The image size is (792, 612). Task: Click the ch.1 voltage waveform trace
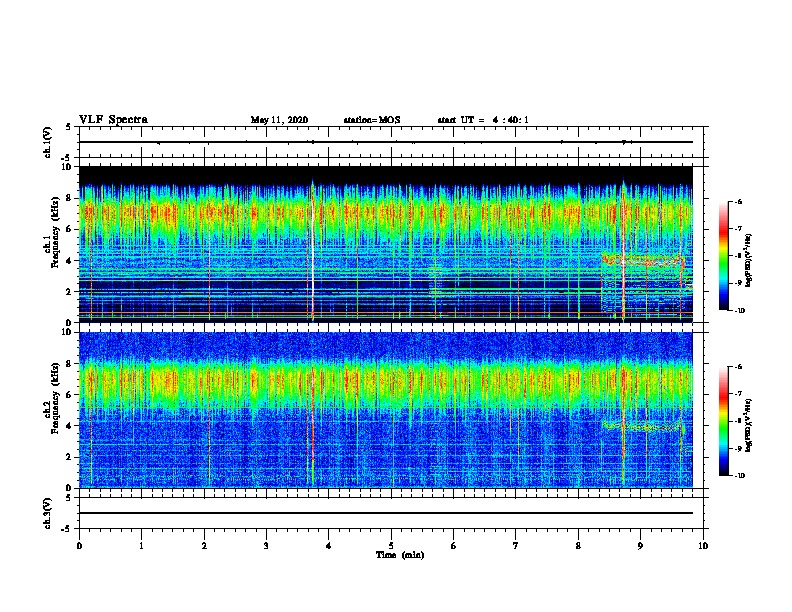pyautogui.click(x=386, y=142)
